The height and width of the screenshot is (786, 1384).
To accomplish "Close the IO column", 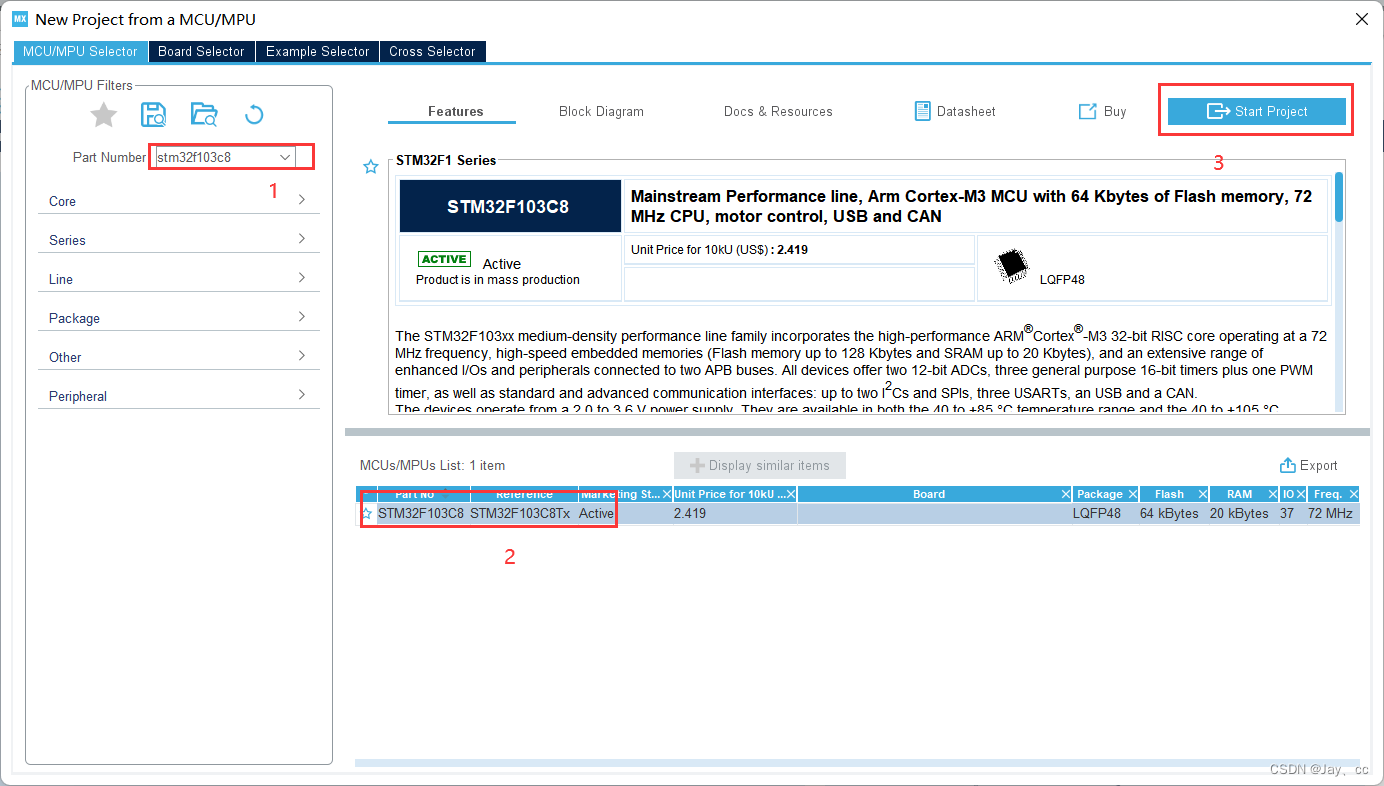I will coord(1301,494).
